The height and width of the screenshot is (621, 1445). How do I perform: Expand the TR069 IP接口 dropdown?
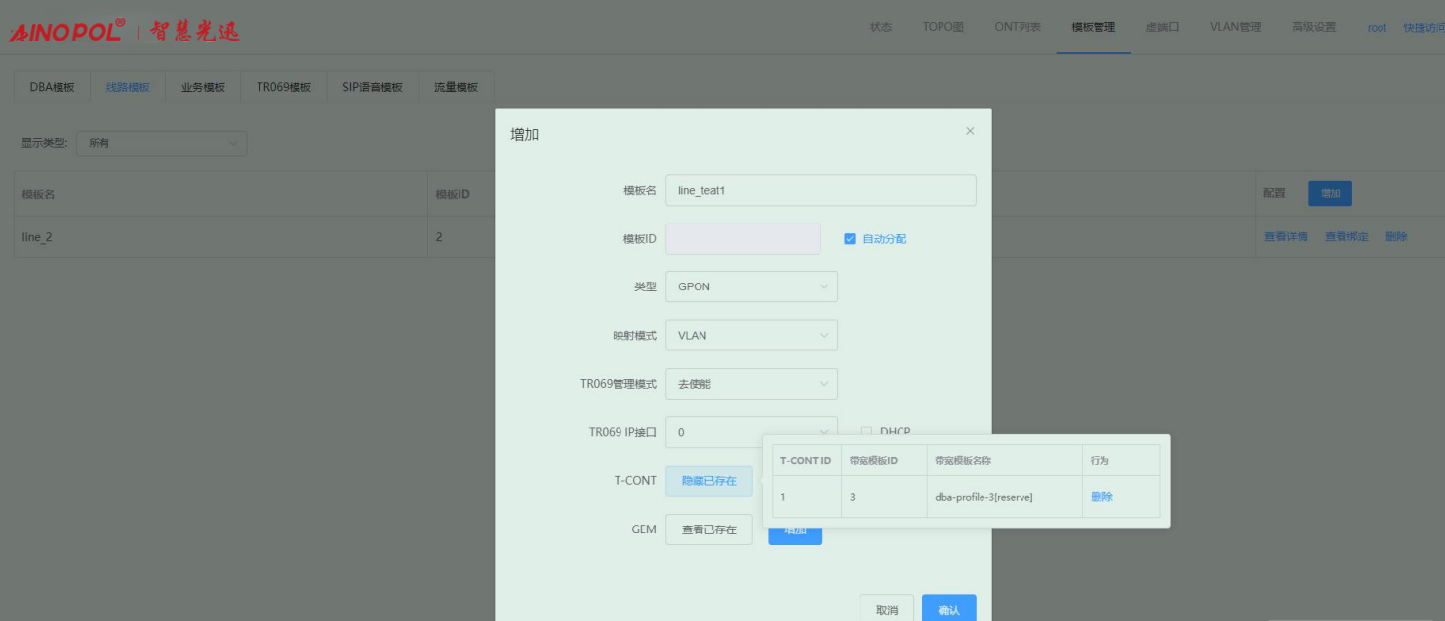(x=751, y=432)
